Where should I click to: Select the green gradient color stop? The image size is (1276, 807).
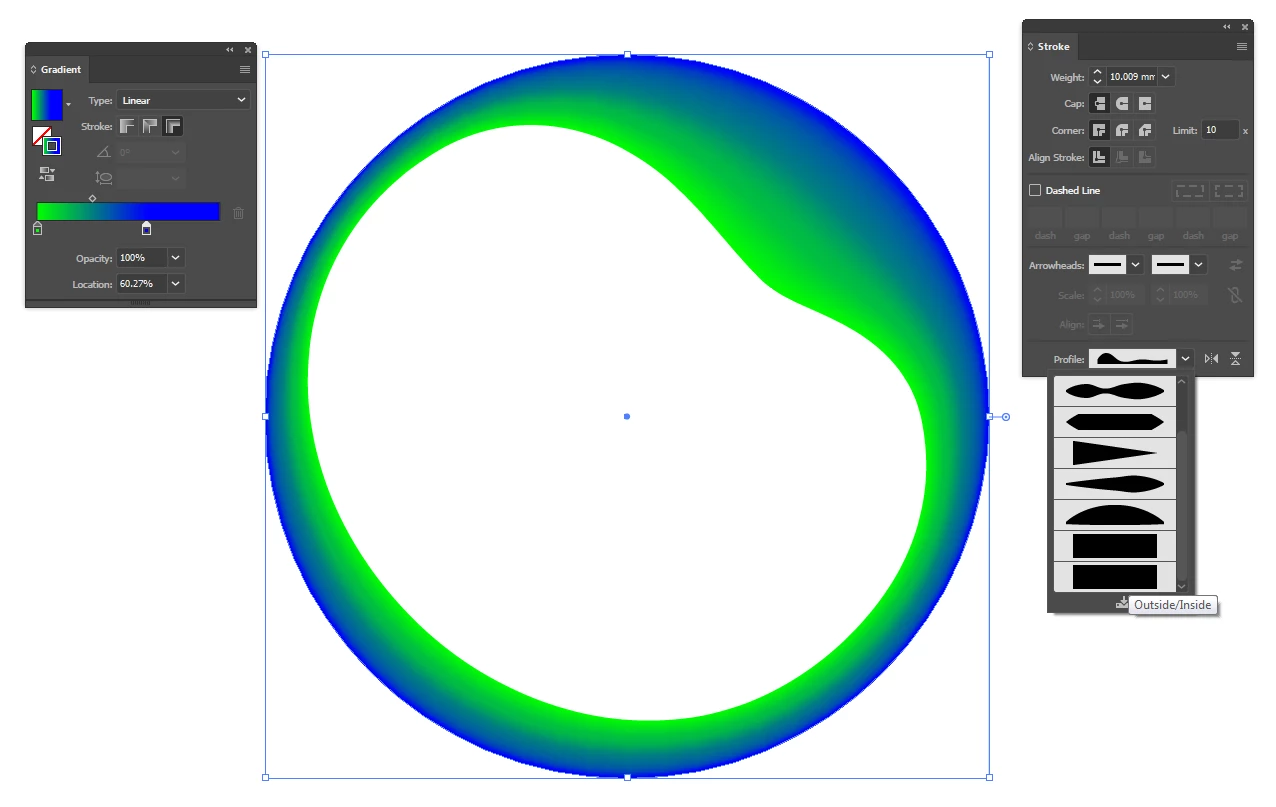[37, 229]
